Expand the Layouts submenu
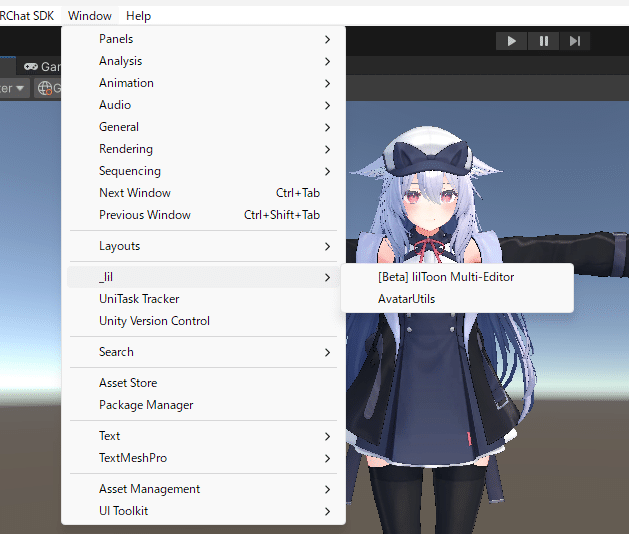629x534 pixels. [203, 246]
